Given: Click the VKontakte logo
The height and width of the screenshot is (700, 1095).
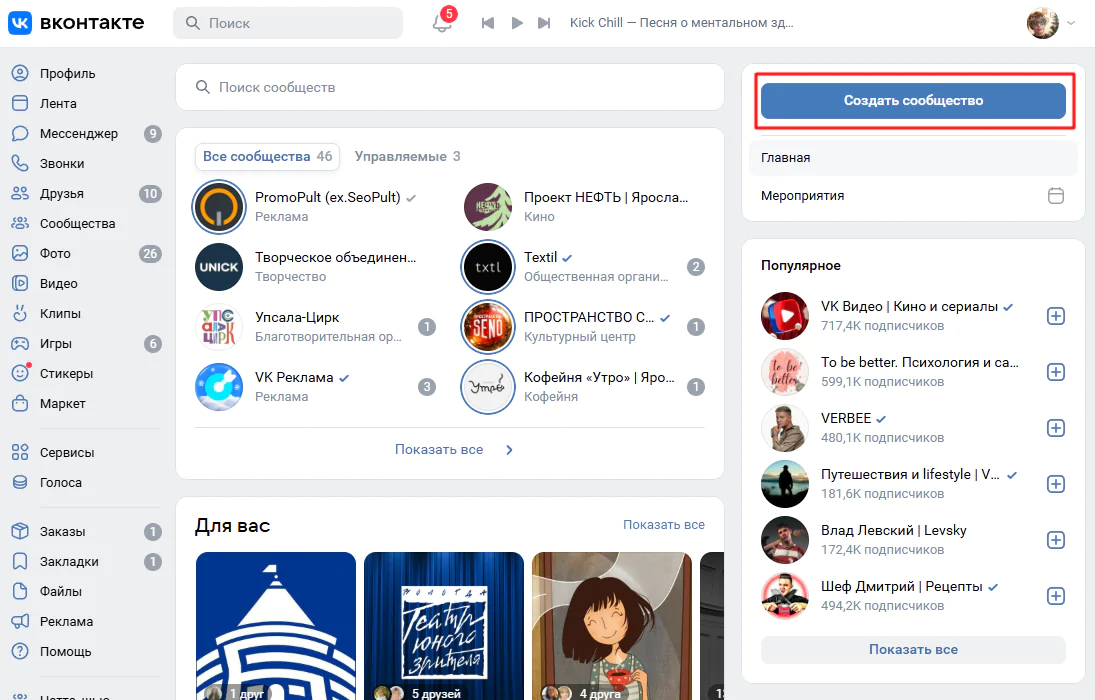Looking at the screenshot, I should (x=76, y=22).
